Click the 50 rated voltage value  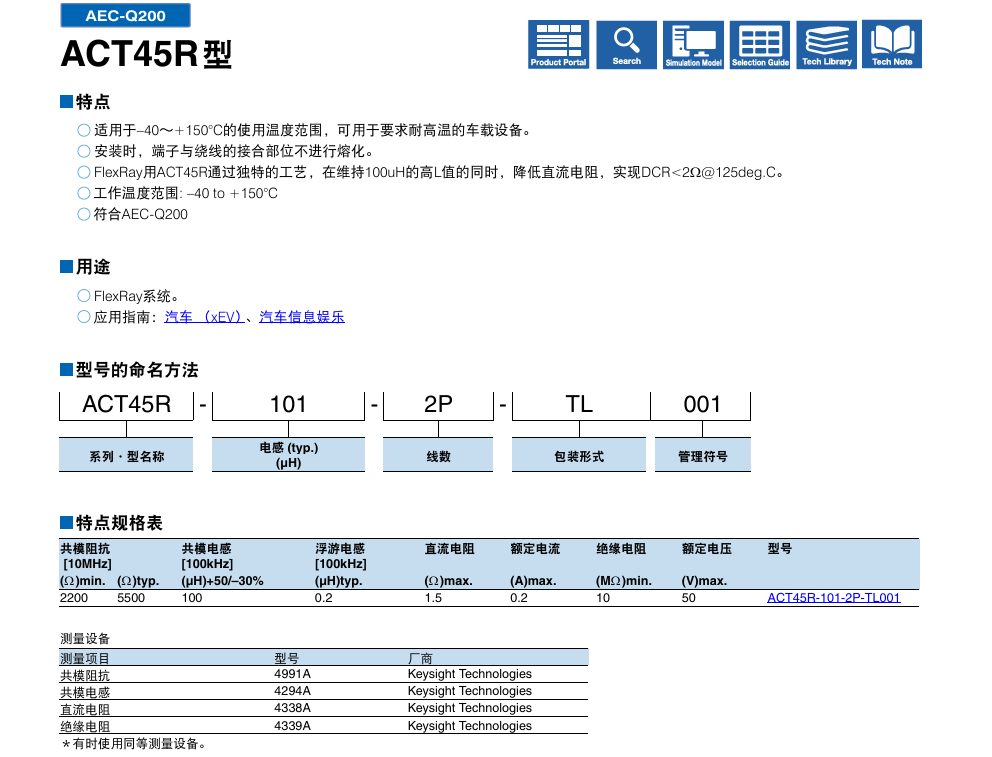(688, 598)
